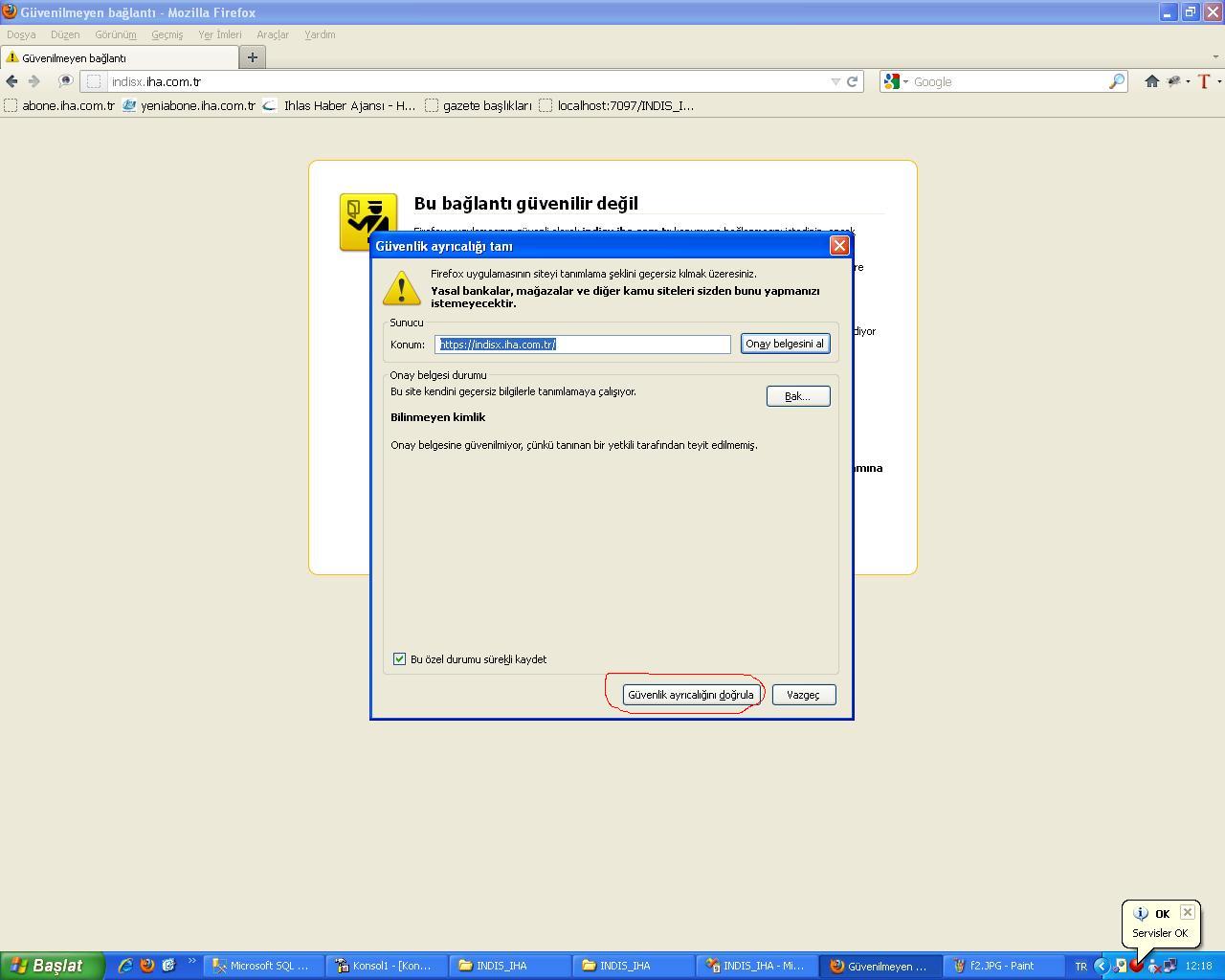
Task: Open the Görünüm menu
Action: click(116, 34)
